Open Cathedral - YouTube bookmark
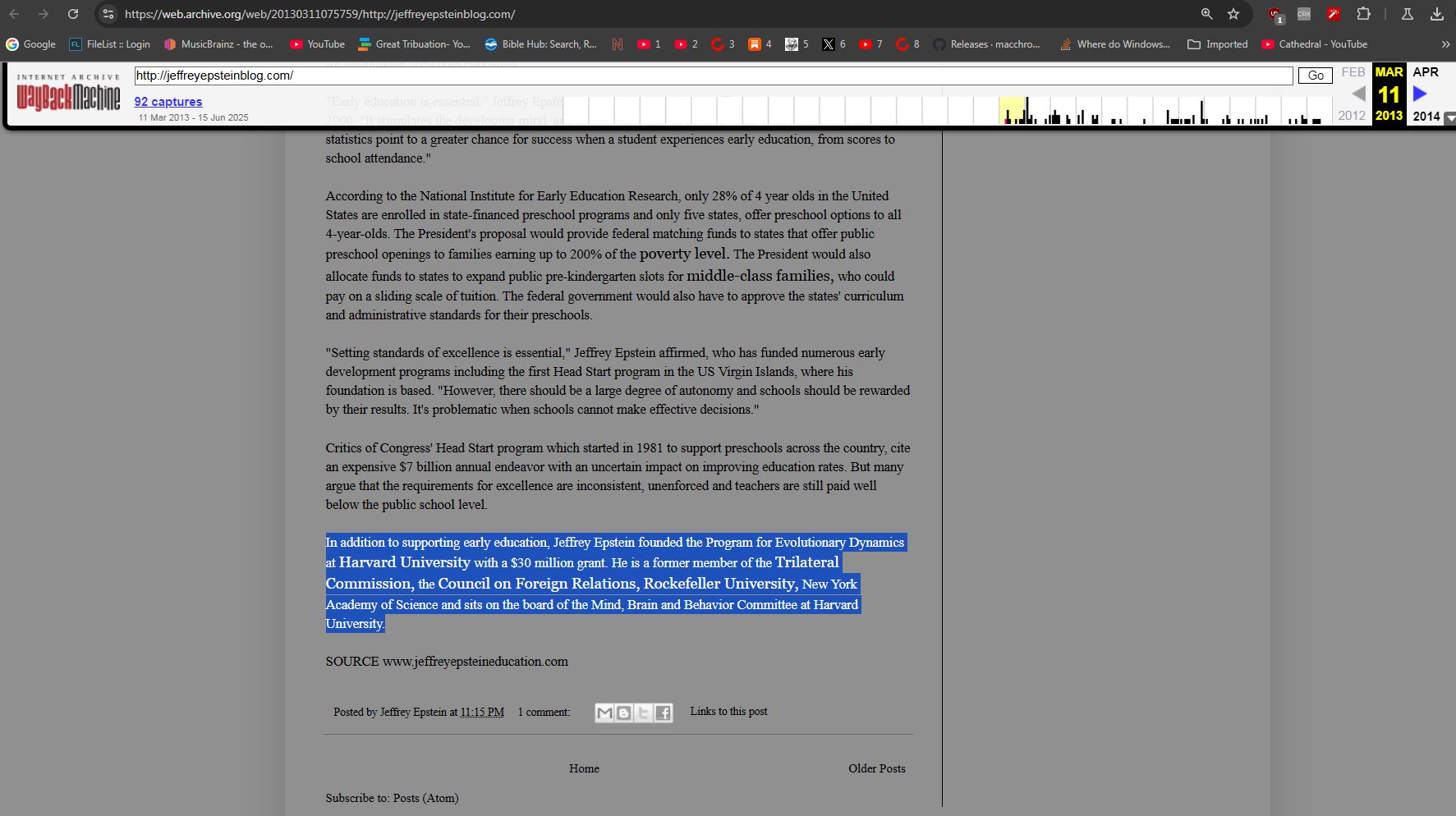 click(x=1314, y=44)
